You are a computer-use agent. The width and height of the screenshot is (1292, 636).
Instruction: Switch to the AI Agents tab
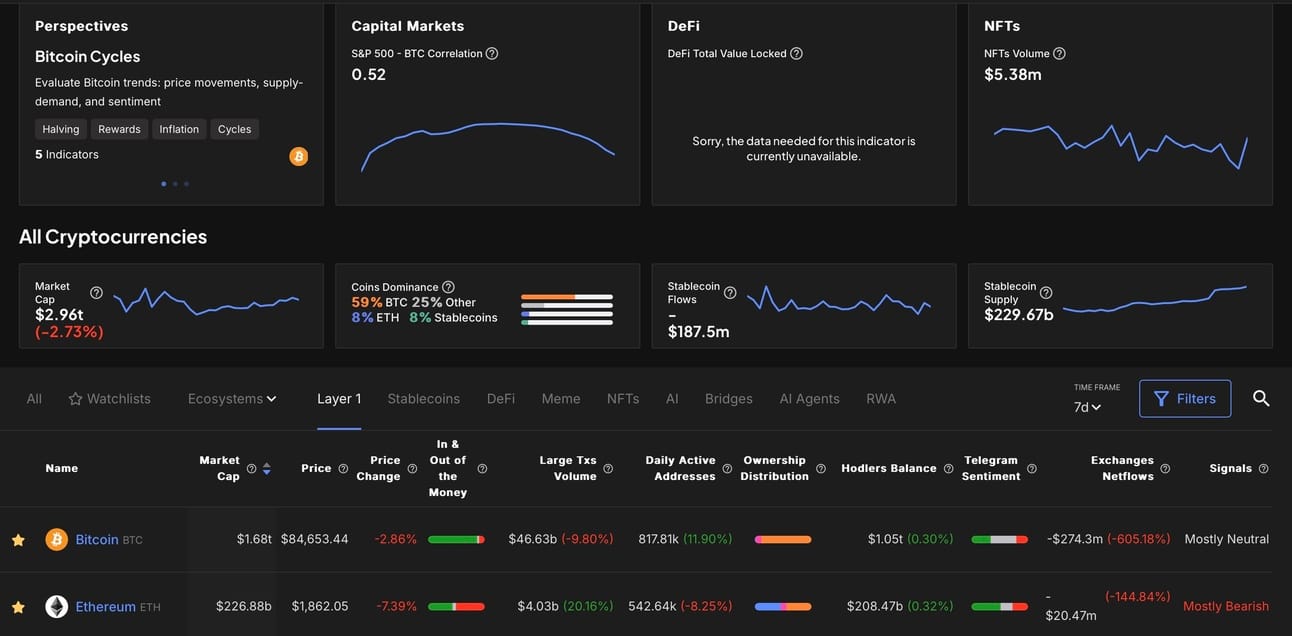tap(810, 399)
